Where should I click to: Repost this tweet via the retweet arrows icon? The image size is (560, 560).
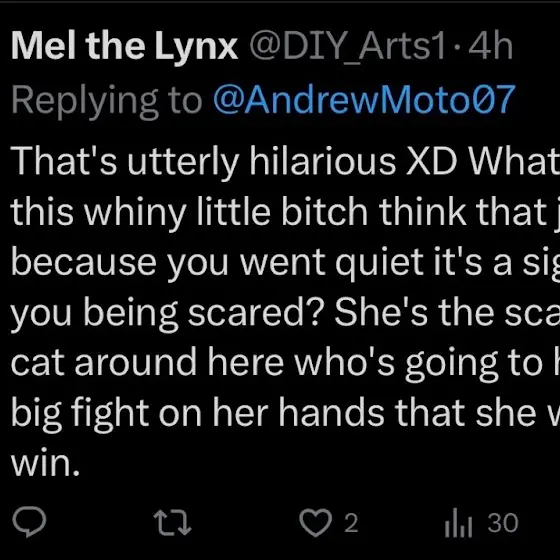172,522
